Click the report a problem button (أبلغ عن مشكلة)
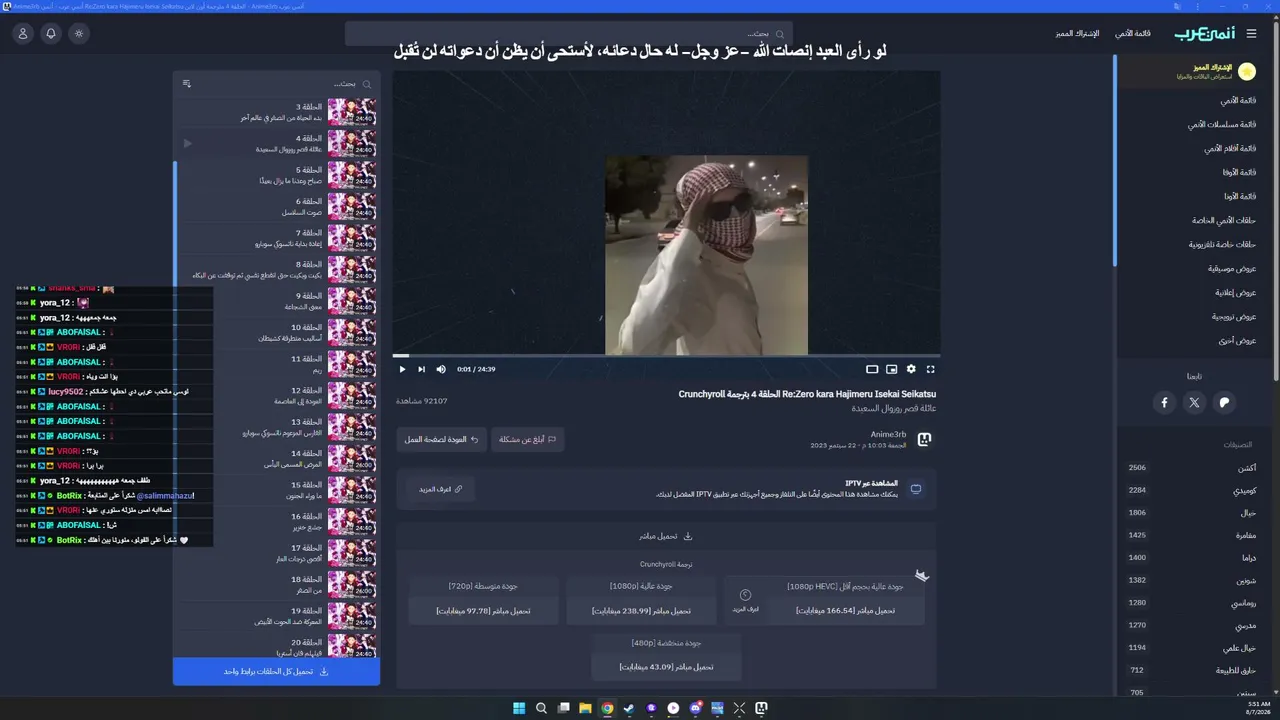 coord(527,439)
